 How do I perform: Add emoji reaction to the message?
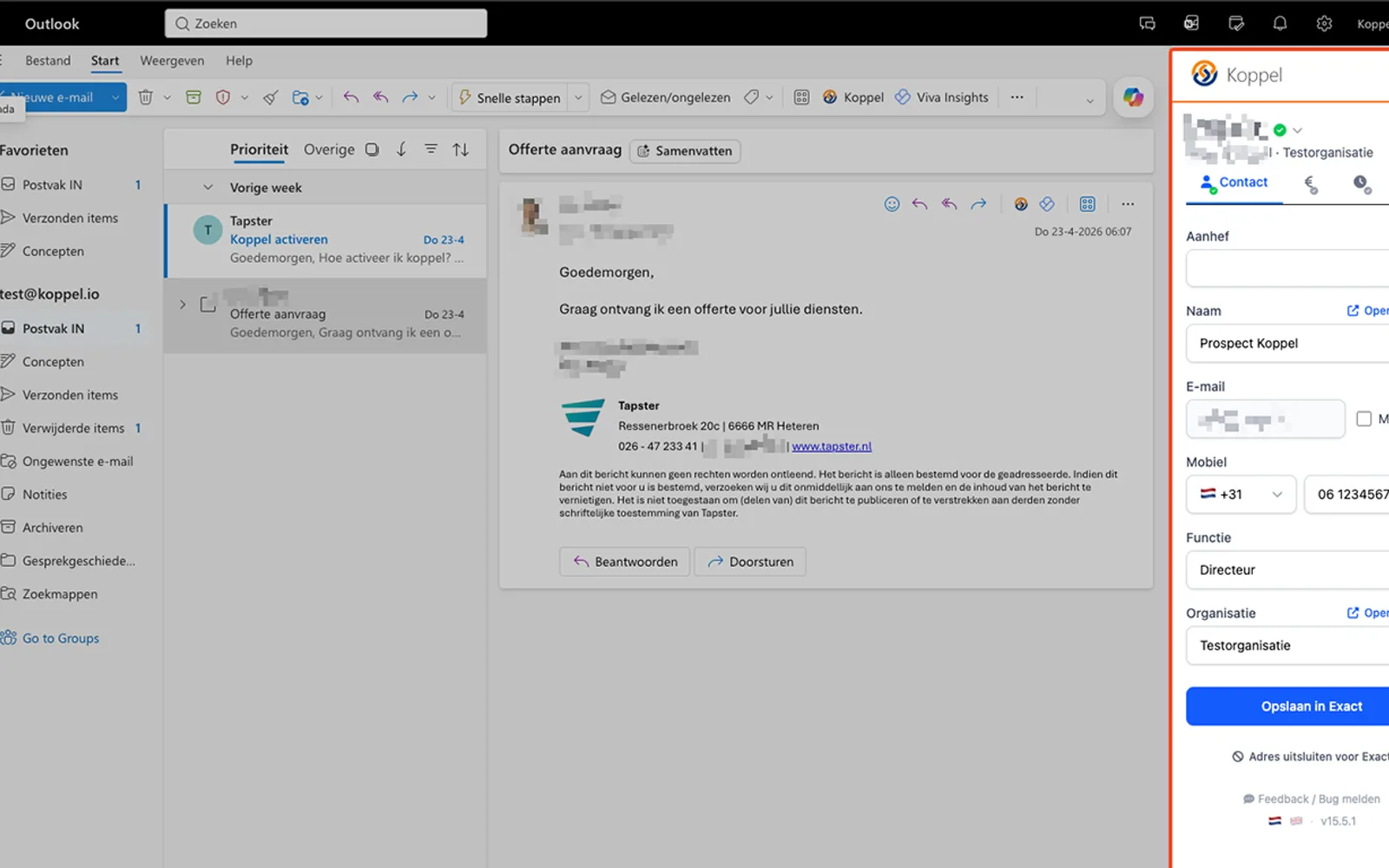(x=892, y=204)
